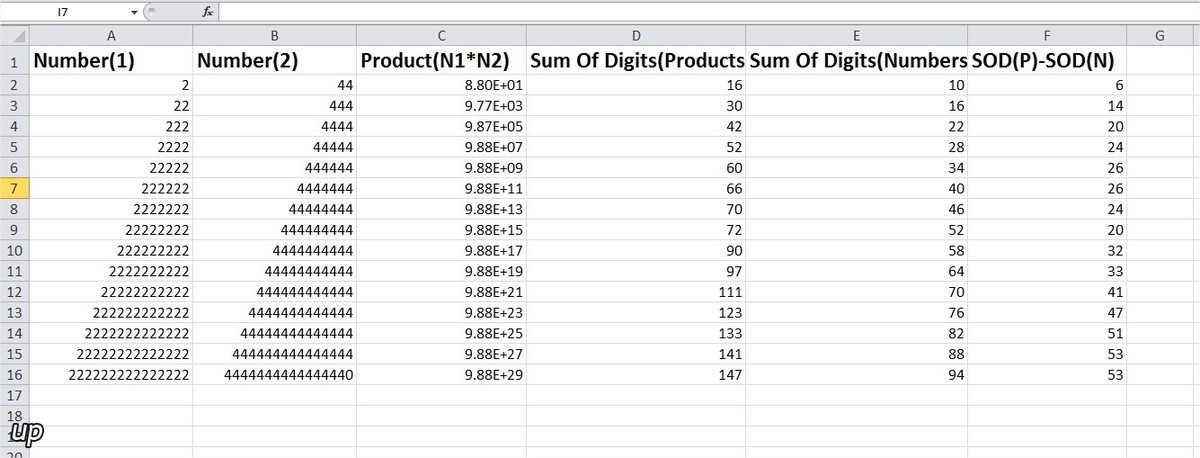Click the Insert Function fx icon
Screen dimensions: 1200x458
click(207, 12)
